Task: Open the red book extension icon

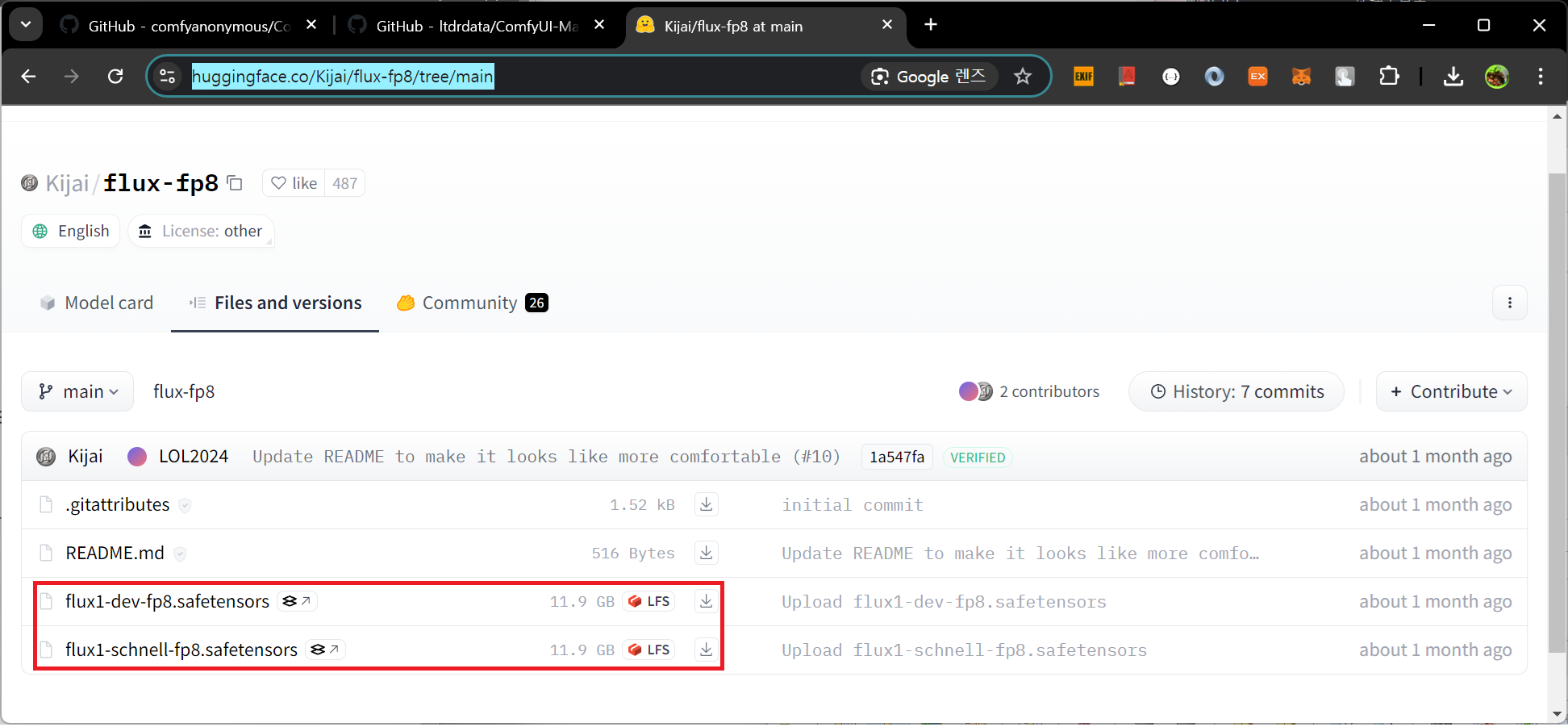Action: 1127,76
